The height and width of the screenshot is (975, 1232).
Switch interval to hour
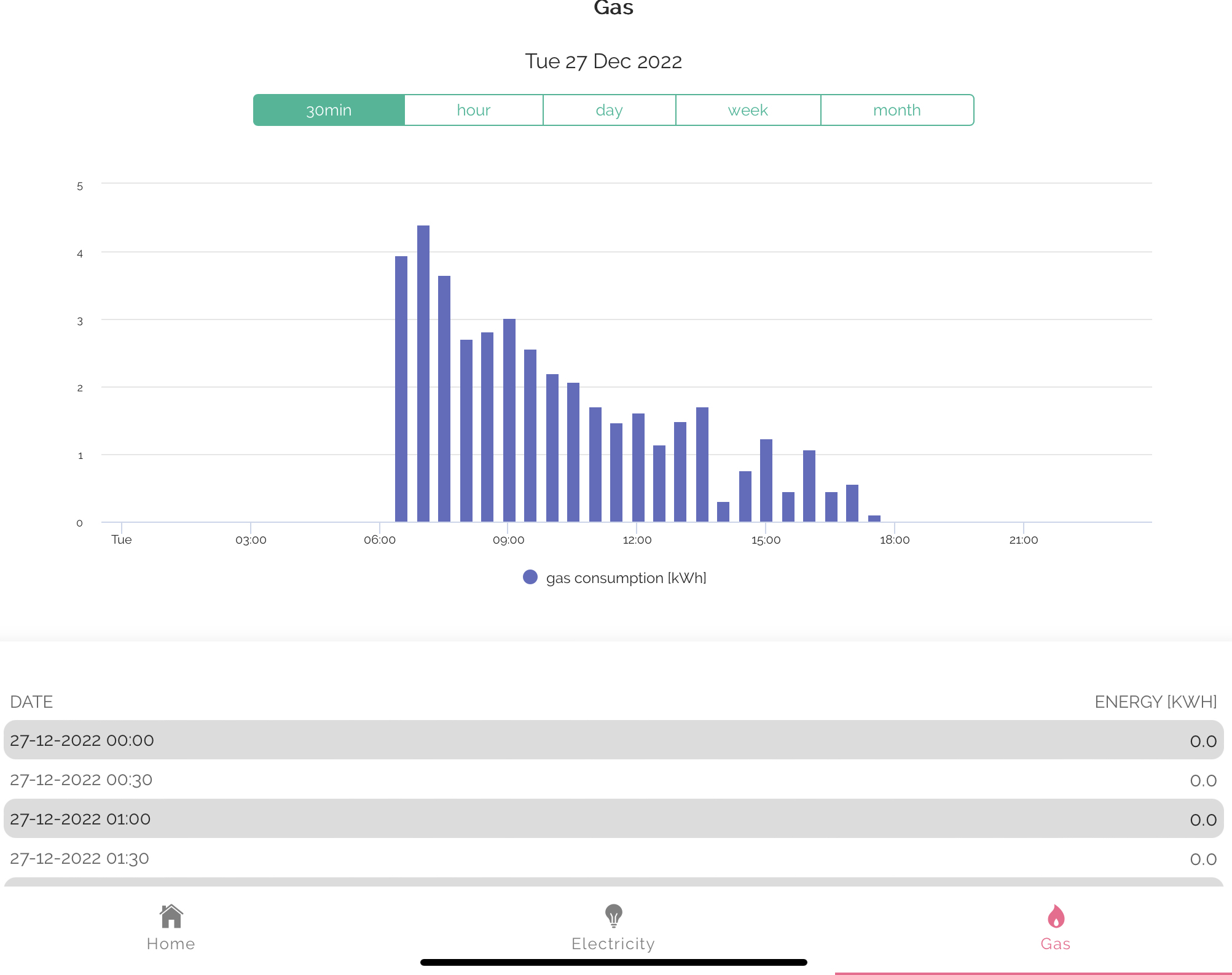pos(474,110)
